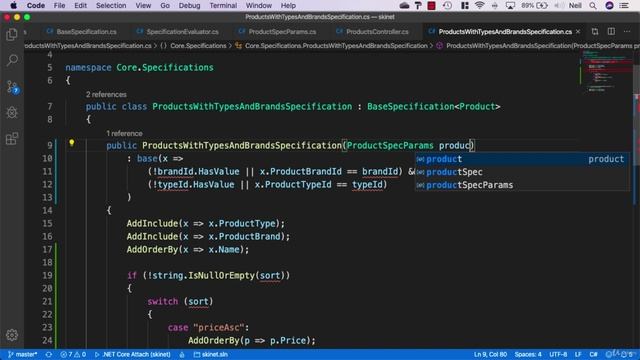
Task: Open the Selection menu
Action: (x=111, y=6)
